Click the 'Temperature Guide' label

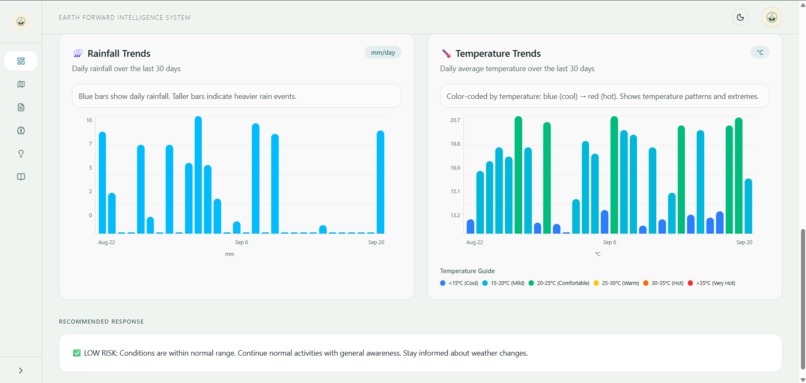[467, 271]
